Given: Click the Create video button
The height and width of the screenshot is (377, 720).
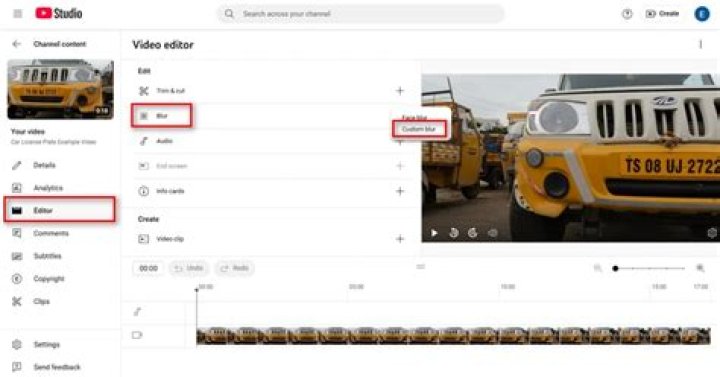Looking at the screenshot, I should [x=662, y=14].
